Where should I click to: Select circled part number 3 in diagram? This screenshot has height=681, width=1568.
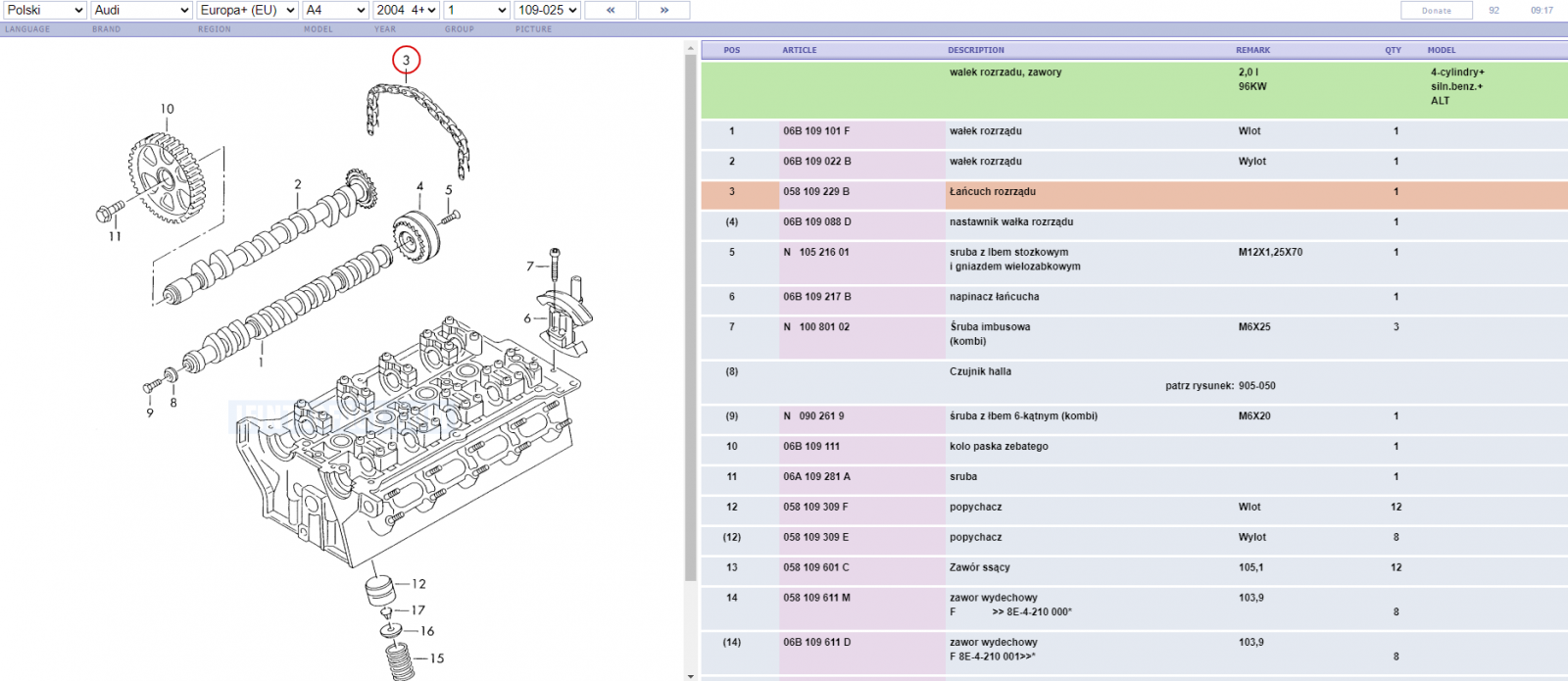point(406,61)
